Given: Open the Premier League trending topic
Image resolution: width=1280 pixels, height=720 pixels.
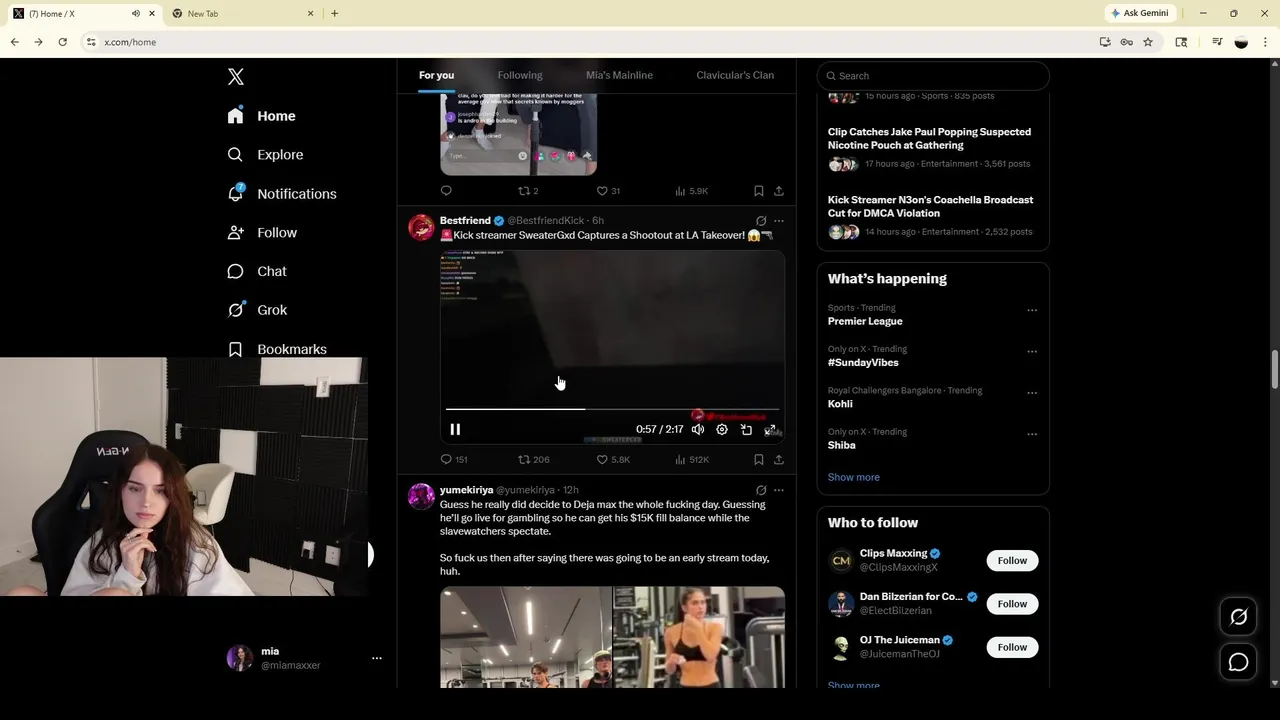Looking at the screenshot, I should tap(865, 321).
